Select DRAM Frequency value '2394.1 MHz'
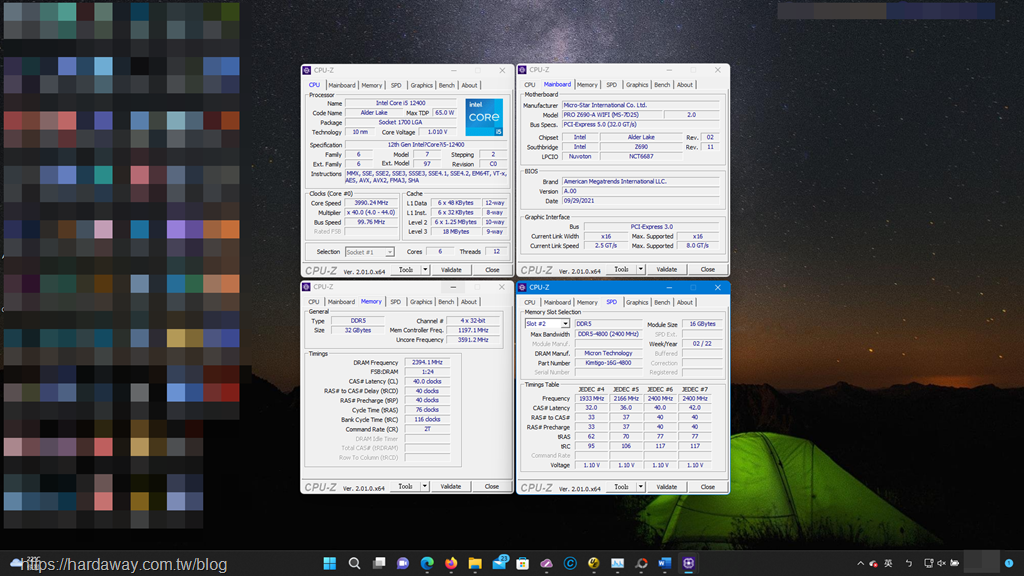The height and width of the screenshot is (576, 1024). [x=427, y=362]
